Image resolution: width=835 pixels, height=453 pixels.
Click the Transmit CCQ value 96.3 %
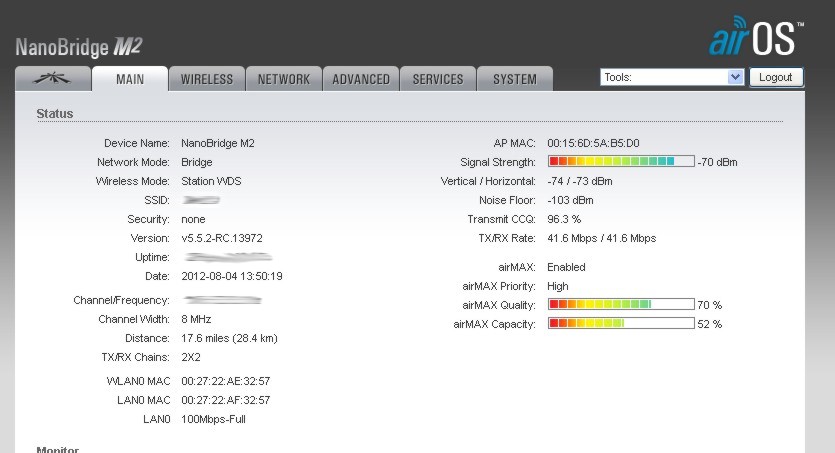point(564,219)
